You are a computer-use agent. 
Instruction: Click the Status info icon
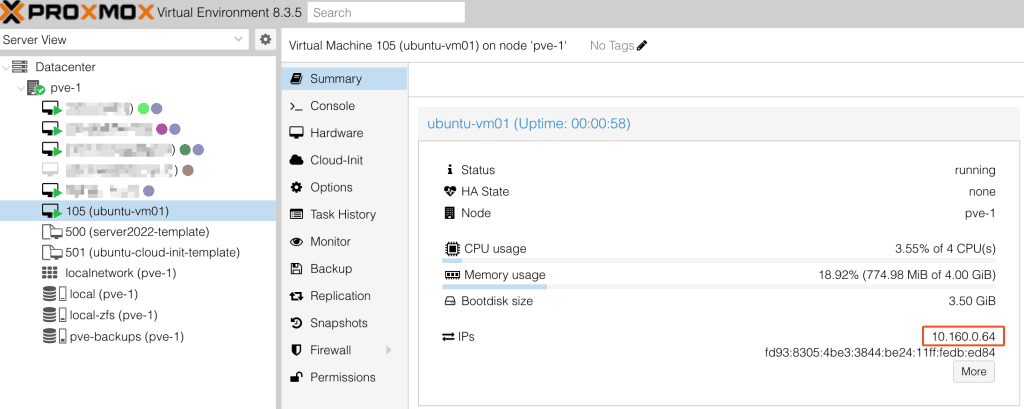point(449,170)
